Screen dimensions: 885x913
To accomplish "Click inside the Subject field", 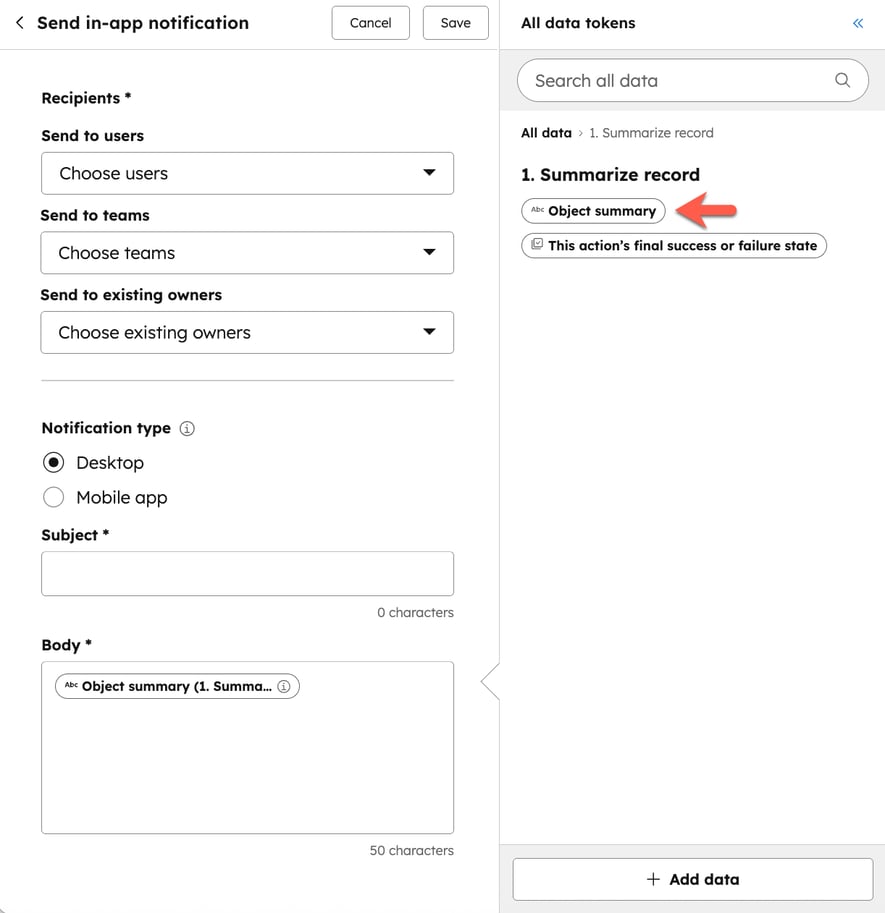I will coord(247,572).
